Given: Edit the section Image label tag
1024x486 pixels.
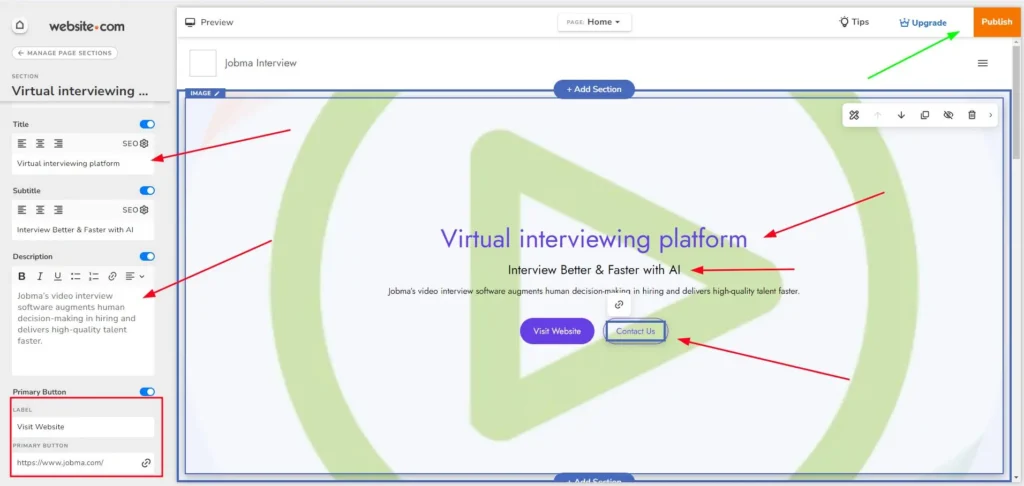Looking at the screenshot, I should tap(206, 93).
